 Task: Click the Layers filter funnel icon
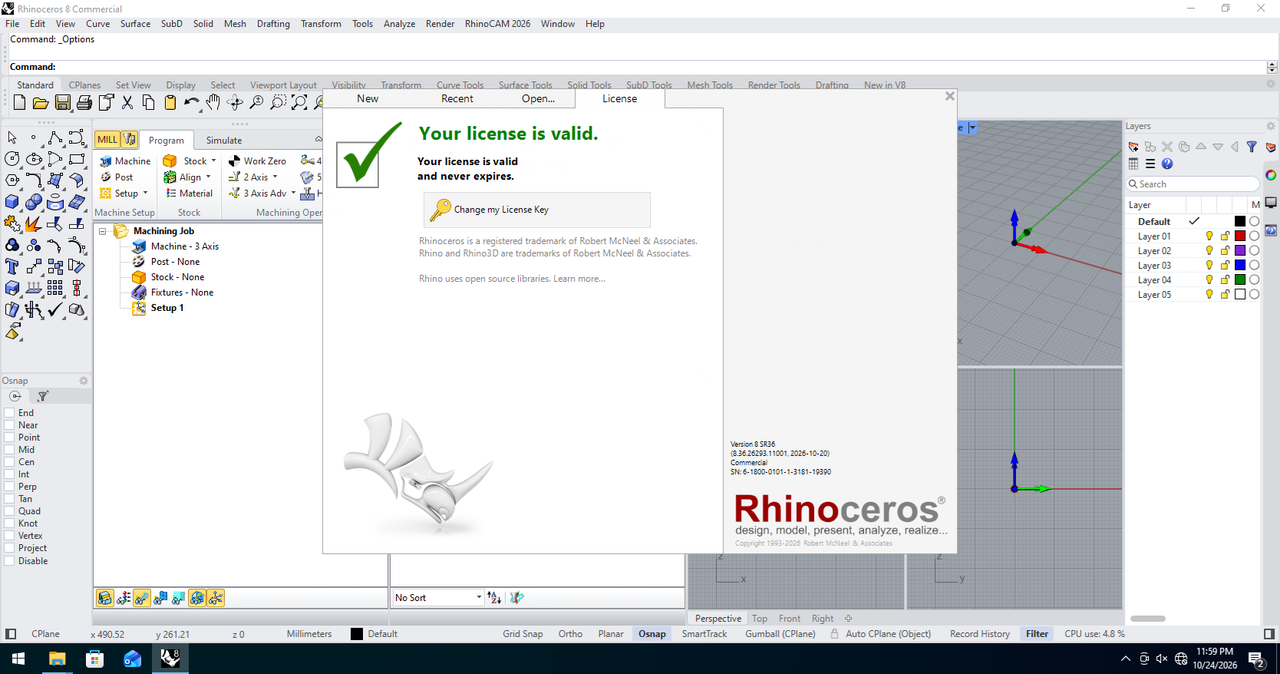coord(1251,146)
